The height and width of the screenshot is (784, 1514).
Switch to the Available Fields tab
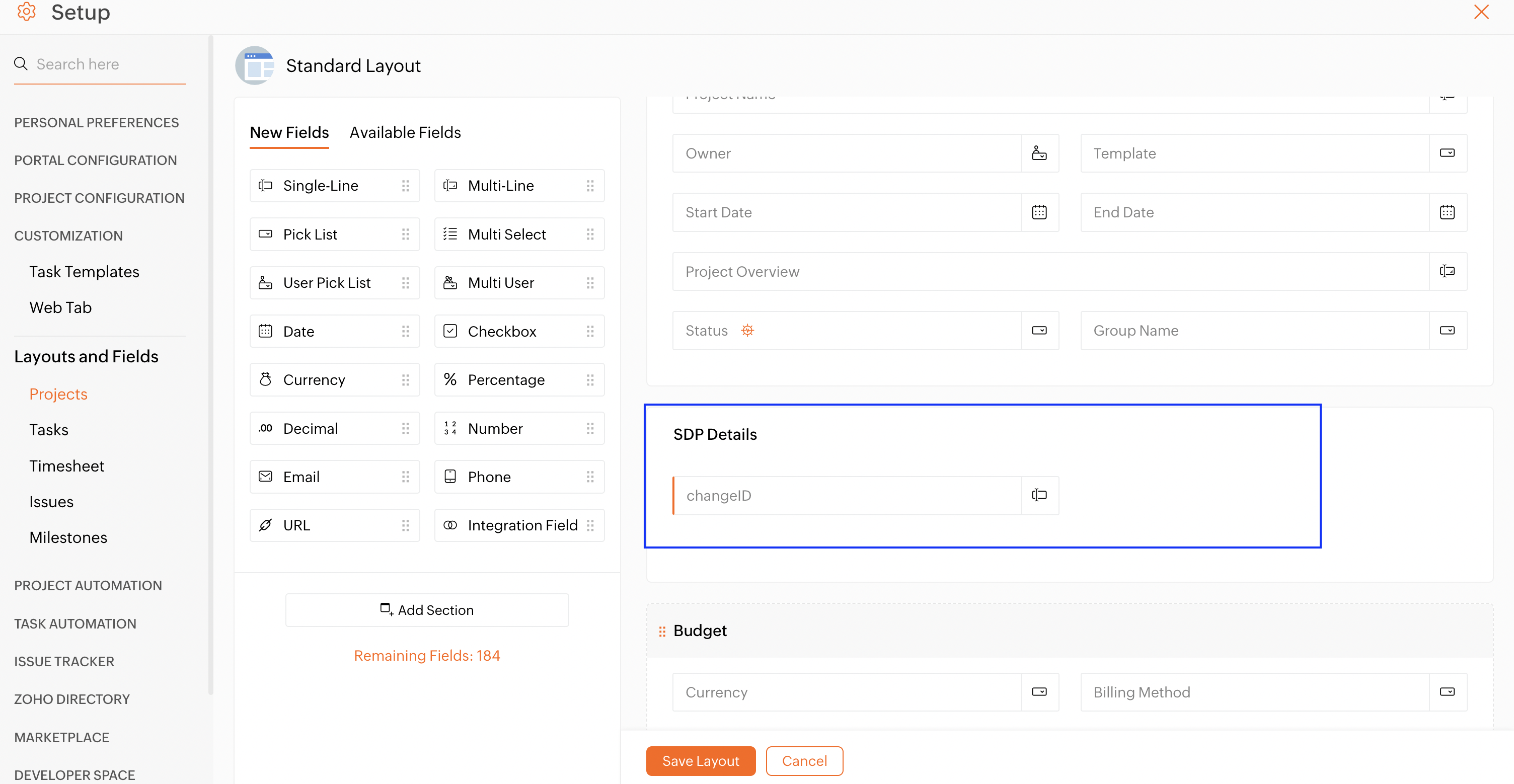[405, 133]
